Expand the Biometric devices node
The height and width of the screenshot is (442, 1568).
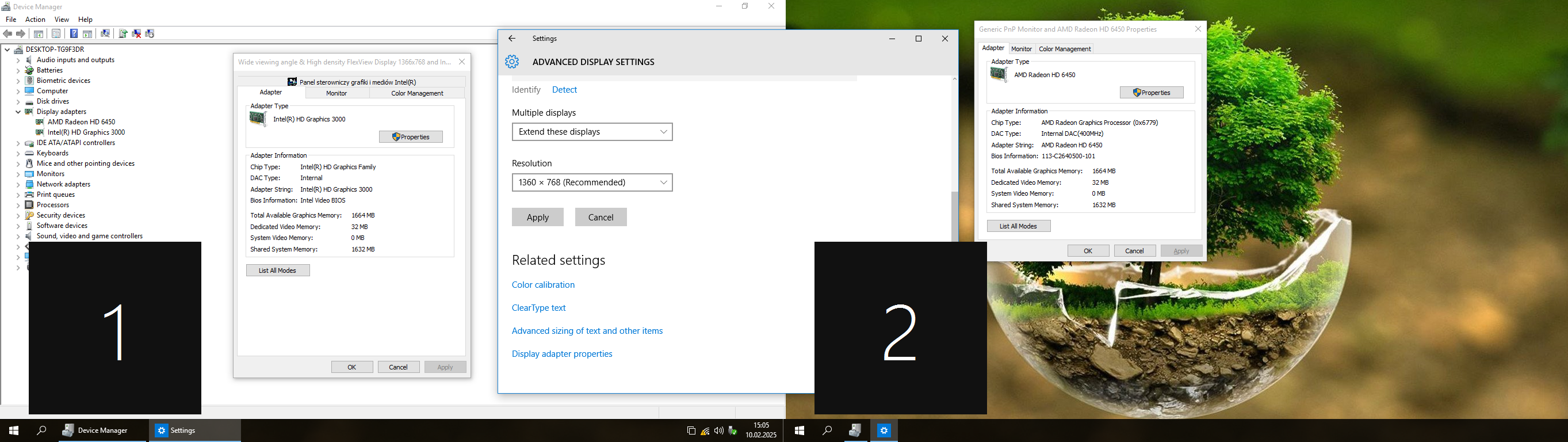18,81
